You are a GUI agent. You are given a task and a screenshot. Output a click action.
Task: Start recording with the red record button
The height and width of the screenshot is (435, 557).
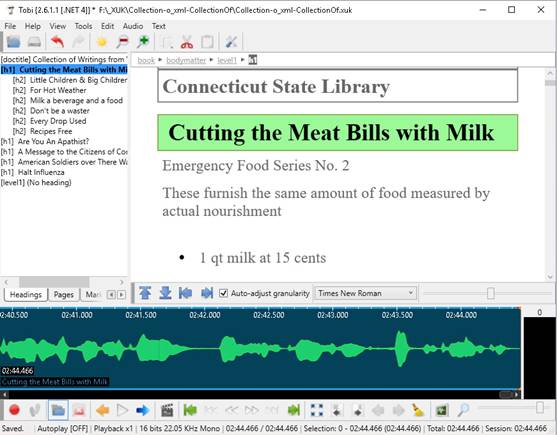point(15,410)
